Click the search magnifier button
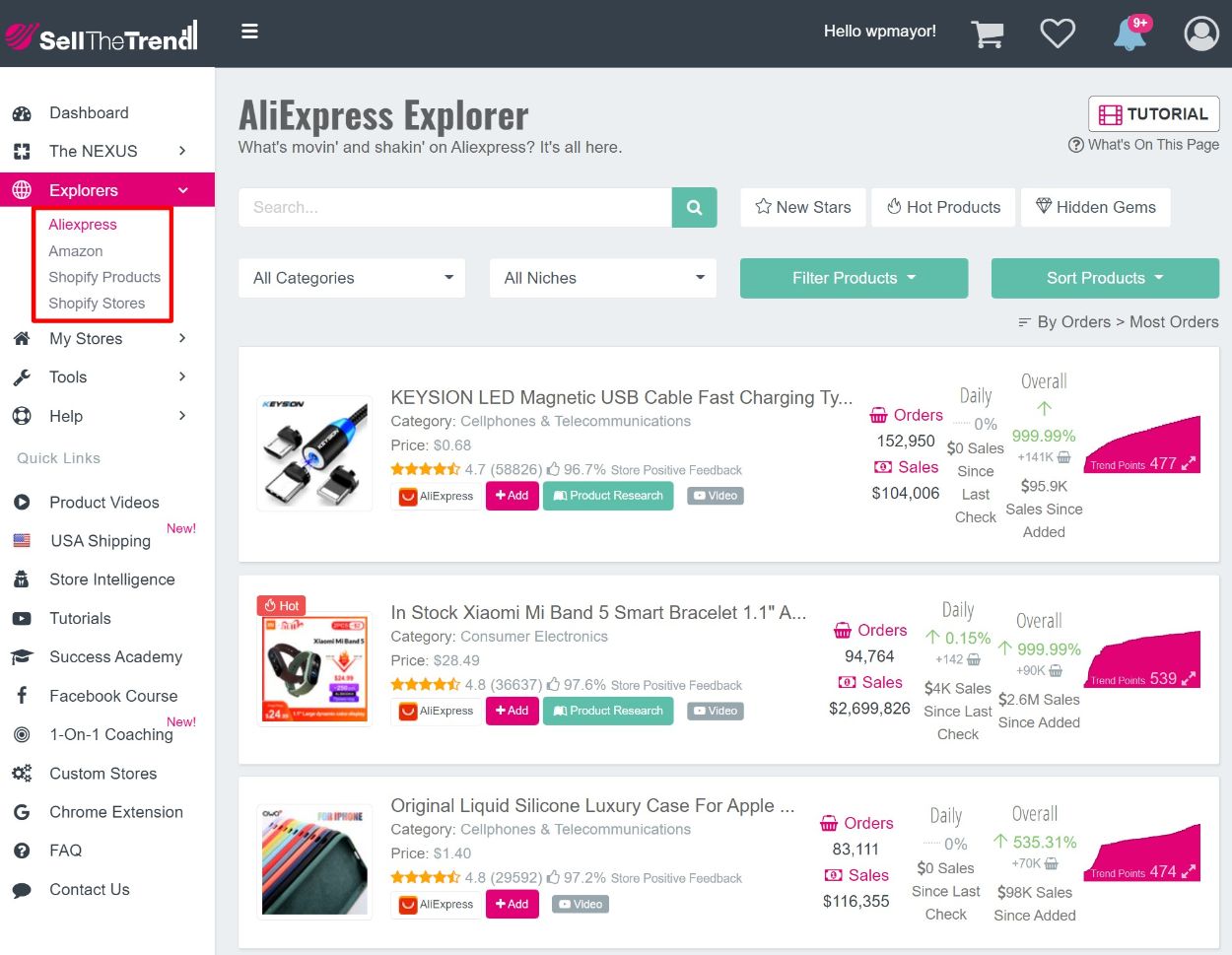 (694, 207)
